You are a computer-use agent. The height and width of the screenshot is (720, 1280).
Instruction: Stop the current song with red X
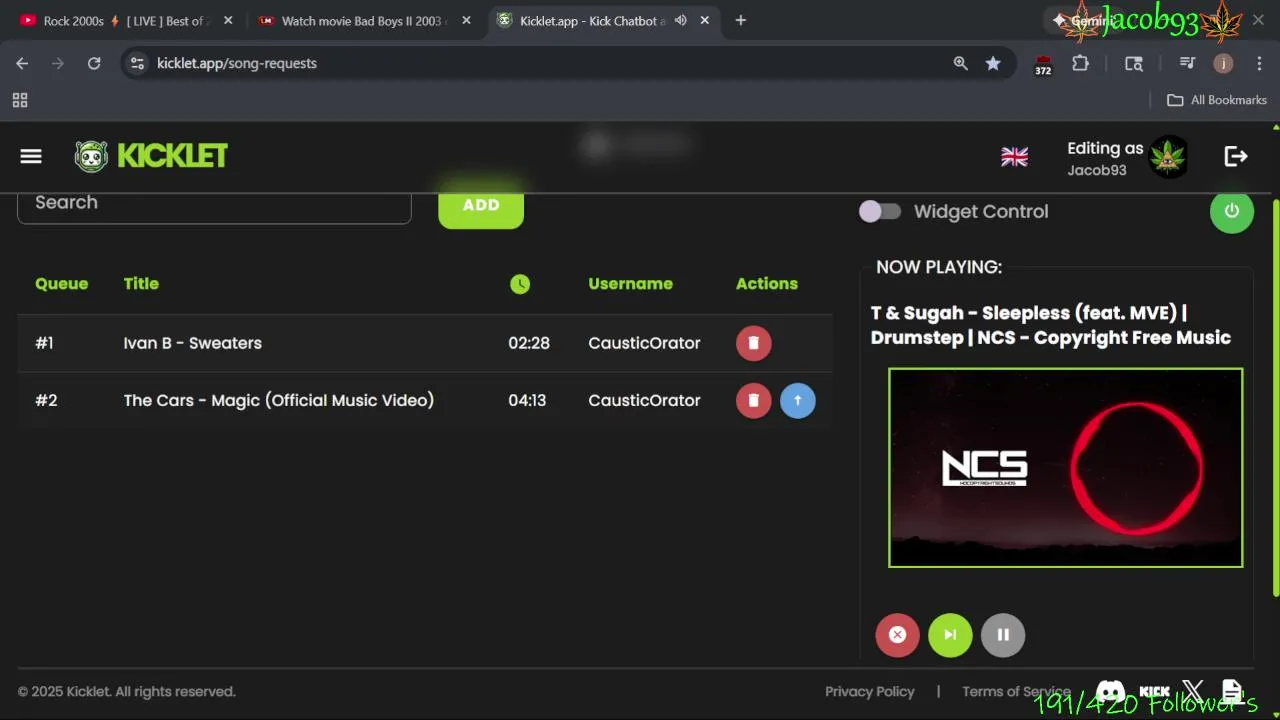click(897, 635)
